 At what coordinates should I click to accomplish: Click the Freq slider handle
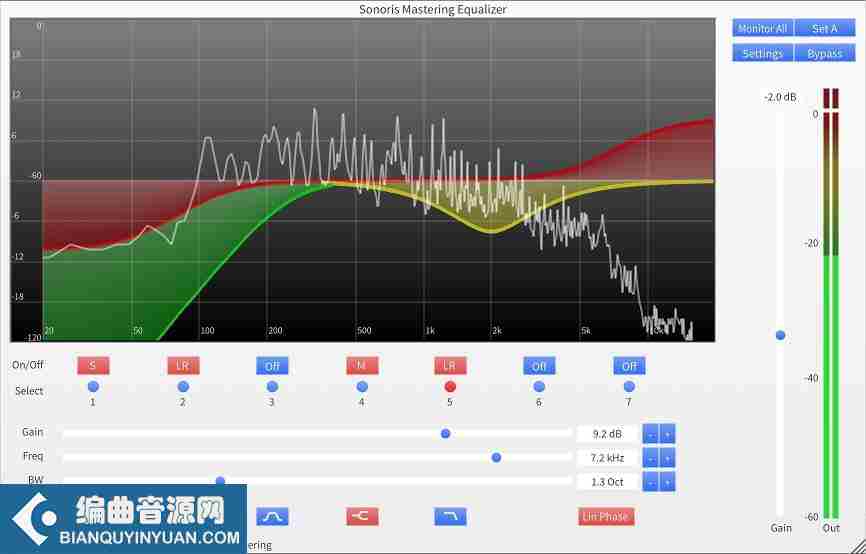[x=496, y=457]
